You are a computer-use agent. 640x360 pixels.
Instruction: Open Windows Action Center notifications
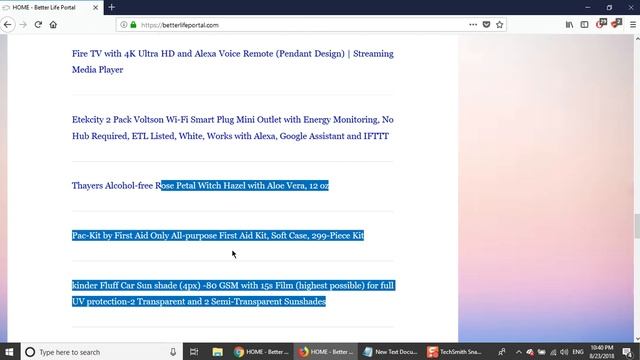coord(627,352)
